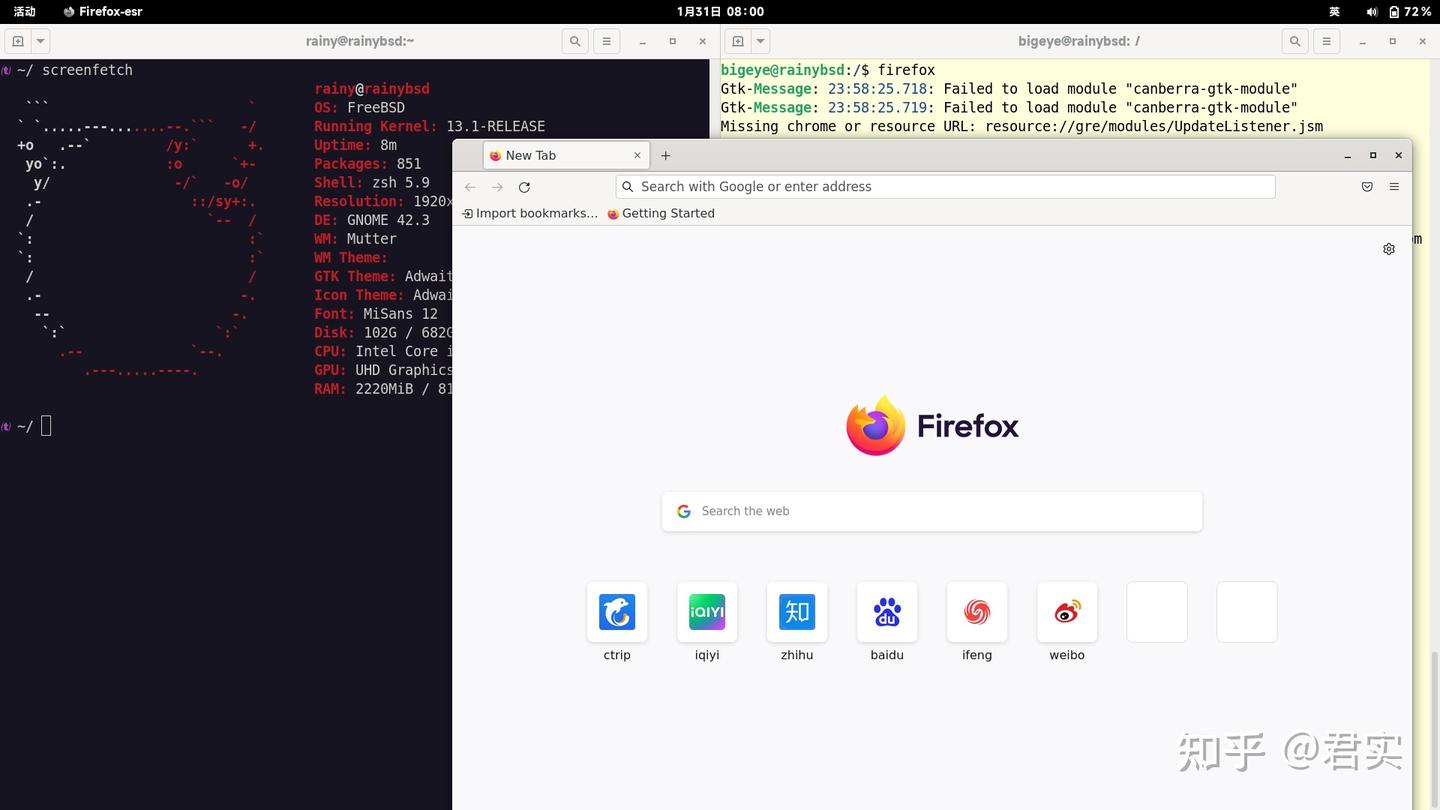This screenshot has width=1440, height=810.
Task: Click the Search the web field
Action: pyautogui.click(x=931, y=511)
